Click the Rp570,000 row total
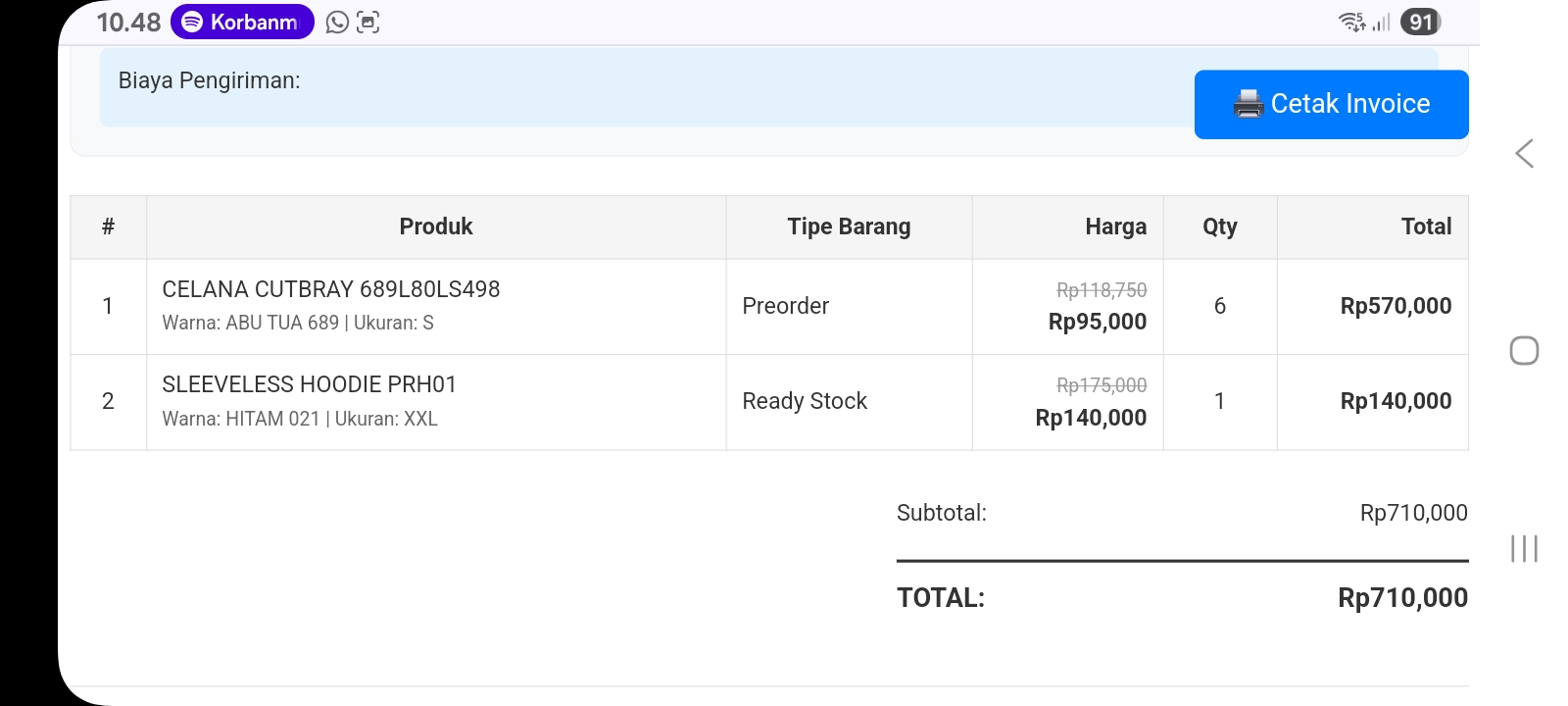Screen dimensions: 1568x706 pyautogui.click(x=1396, y=306)
